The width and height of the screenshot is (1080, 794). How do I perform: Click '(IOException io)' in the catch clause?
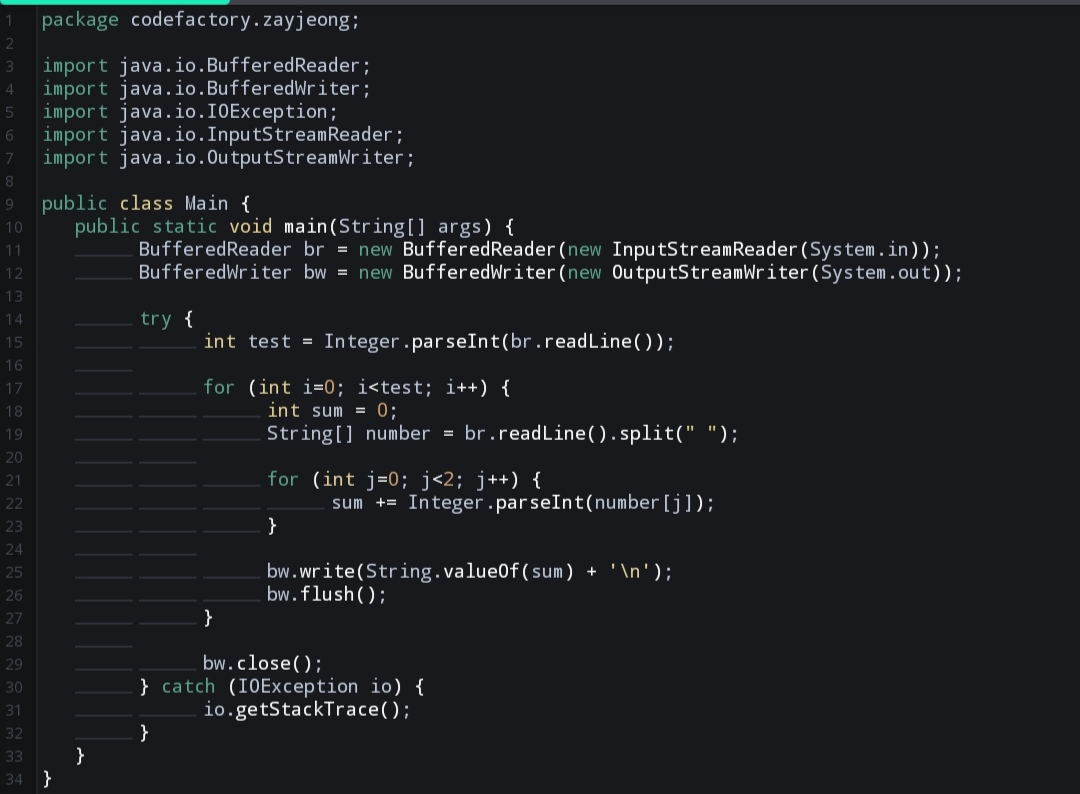click(315, 687)
